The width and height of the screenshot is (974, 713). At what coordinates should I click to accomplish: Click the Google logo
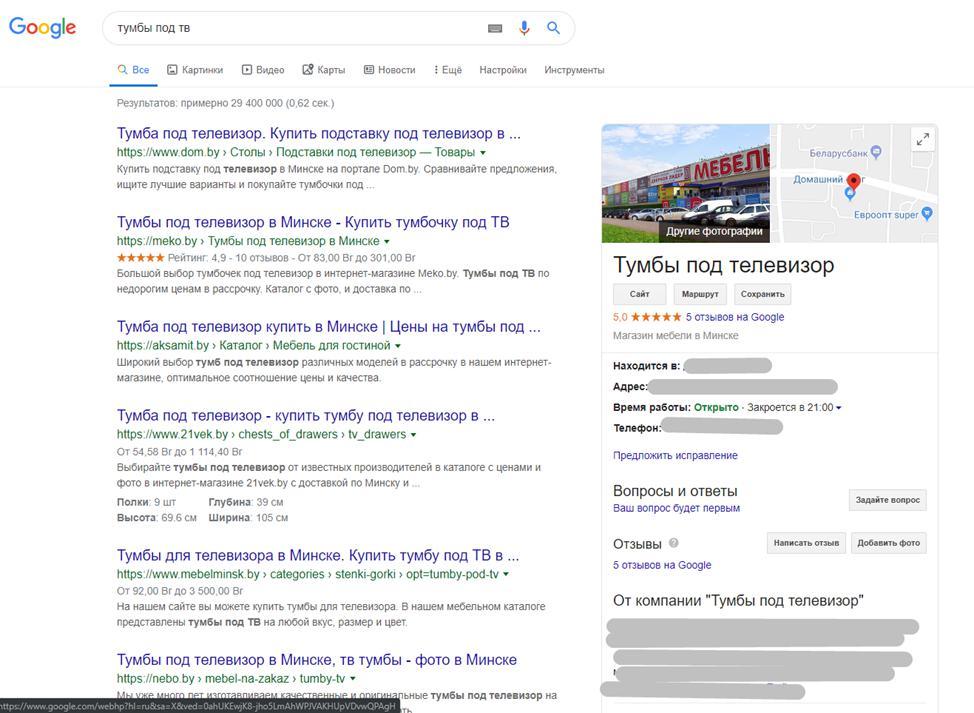coord(42,27)
